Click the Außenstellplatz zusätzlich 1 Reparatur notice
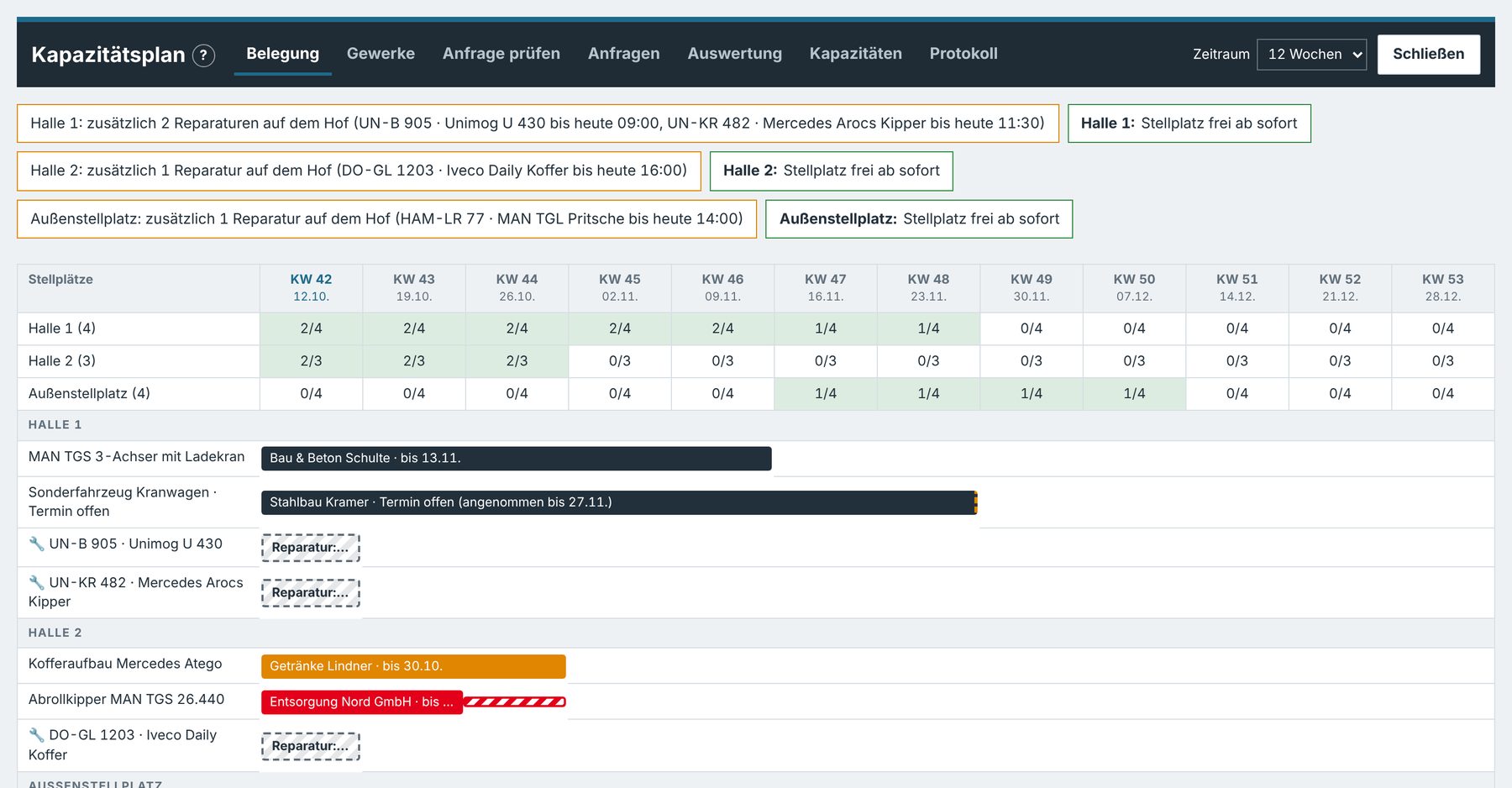1512x788 pixels. [386, 219]
